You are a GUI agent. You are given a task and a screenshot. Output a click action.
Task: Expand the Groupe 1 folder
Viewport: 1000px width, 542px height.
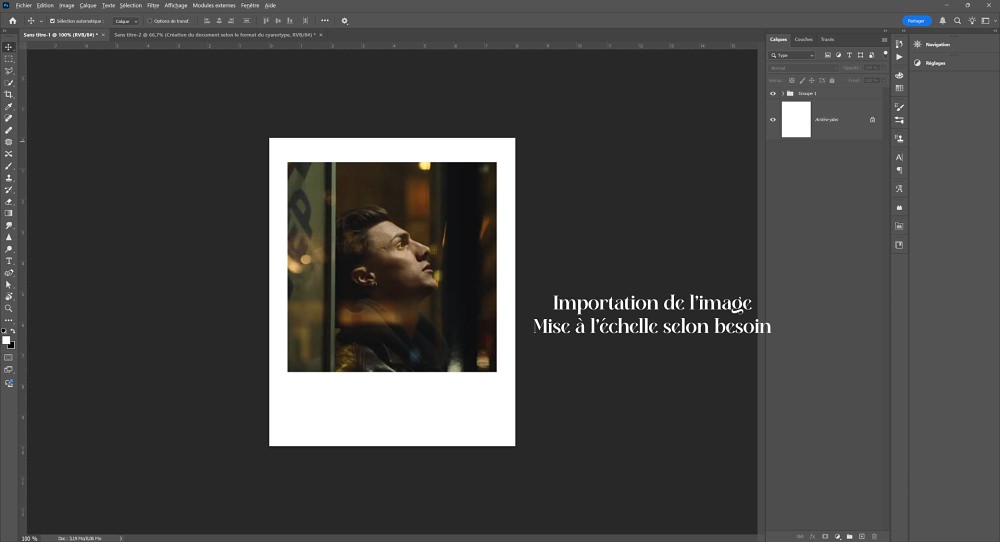coord(783,94)
